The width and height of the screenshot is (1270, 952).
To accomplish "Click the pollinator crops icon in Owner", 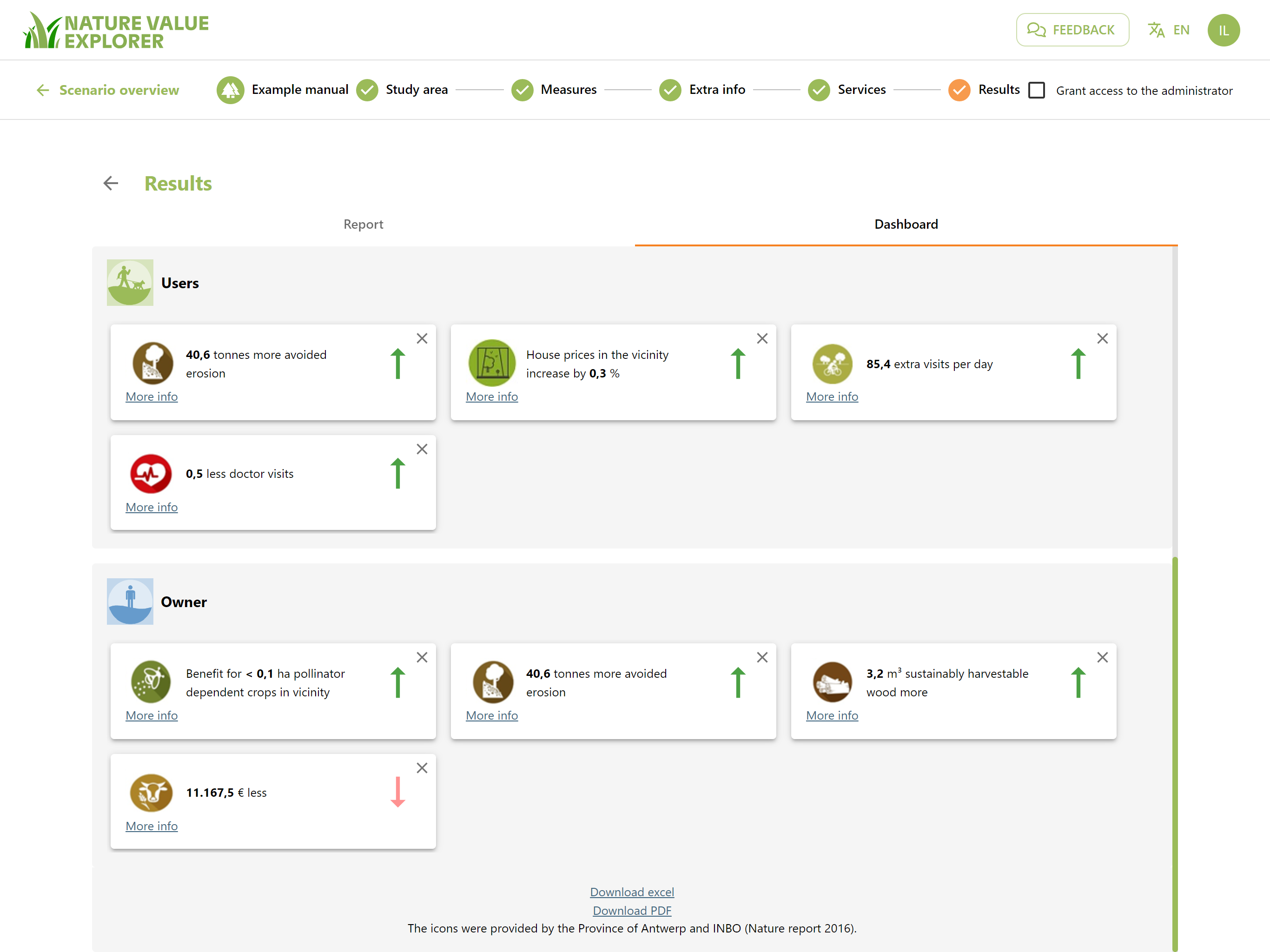I will click(x=151, y=681).
